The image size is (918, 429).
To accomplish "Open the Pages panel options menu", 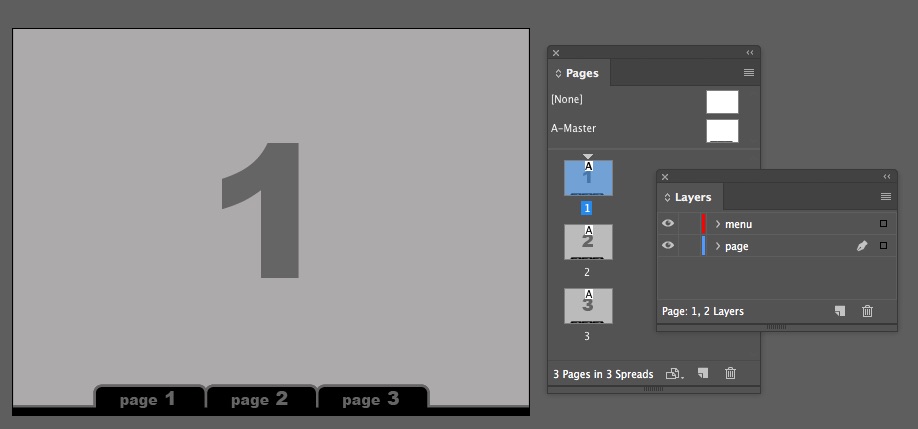I will point(748,73).
